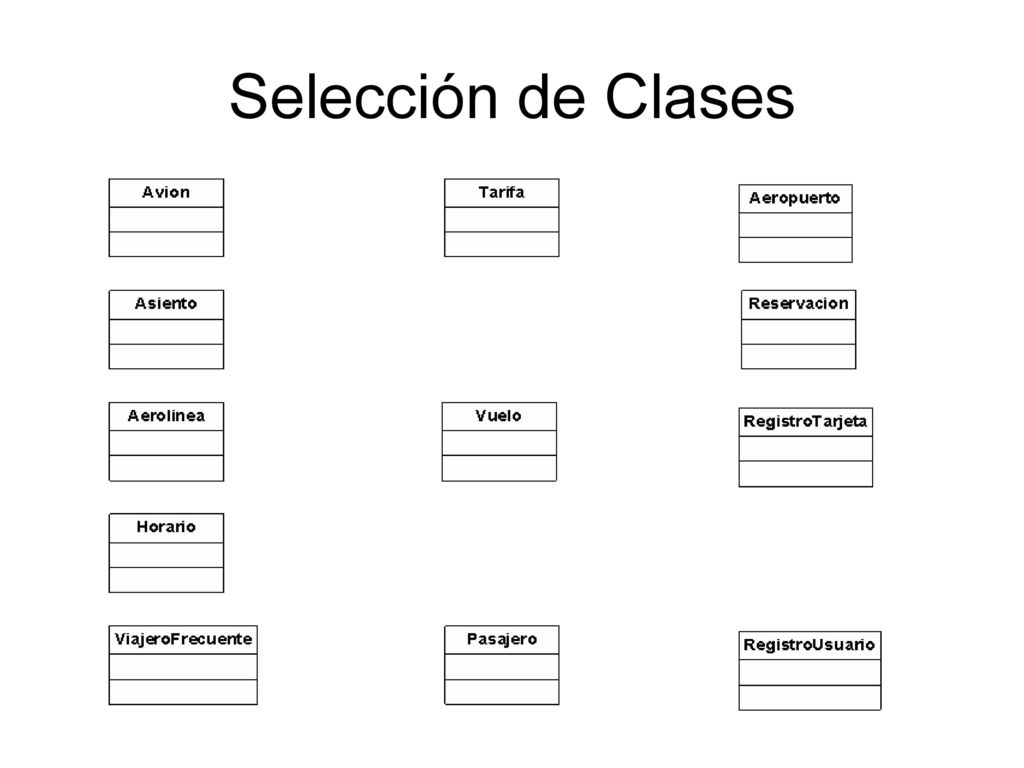The image size is (1024, 768).
Task: Click ViajeroFrecuente's attributes compartment
Action: pos(183,667)
